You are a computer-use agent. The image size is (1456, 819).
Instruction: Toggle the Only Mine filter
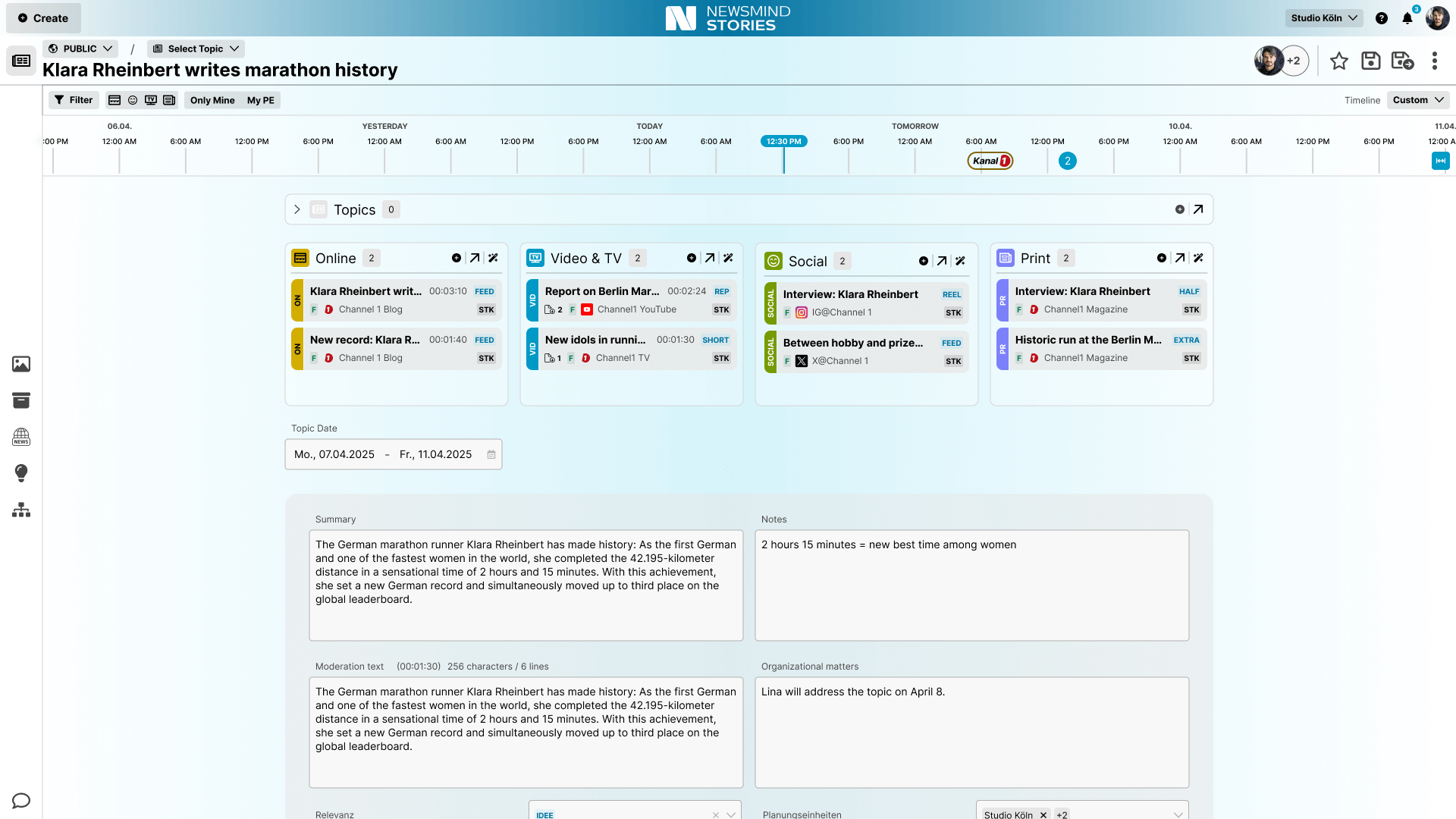coord(212,99)
